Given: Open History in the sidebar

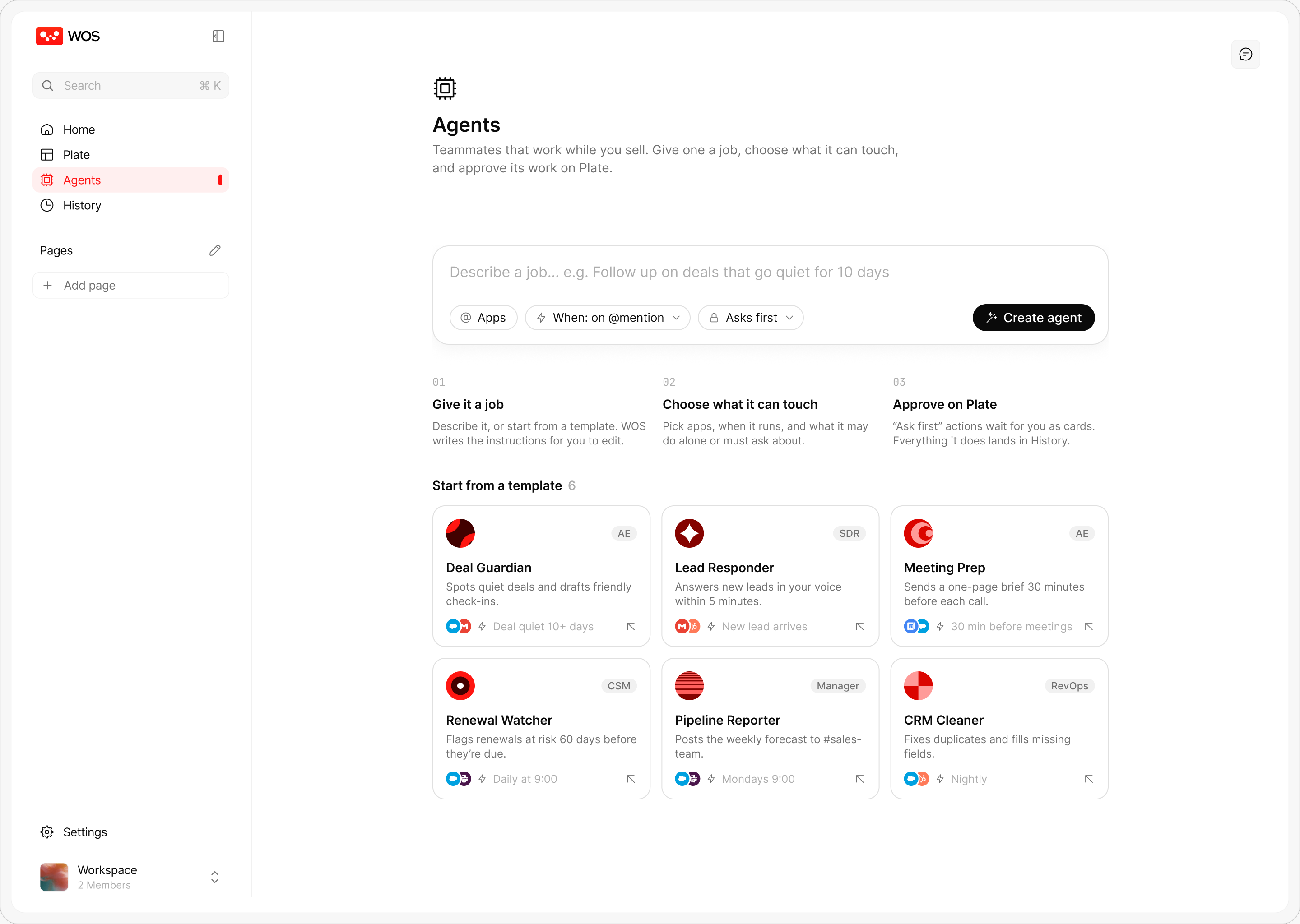Looking at the screenshot, I should click(131, 205).
